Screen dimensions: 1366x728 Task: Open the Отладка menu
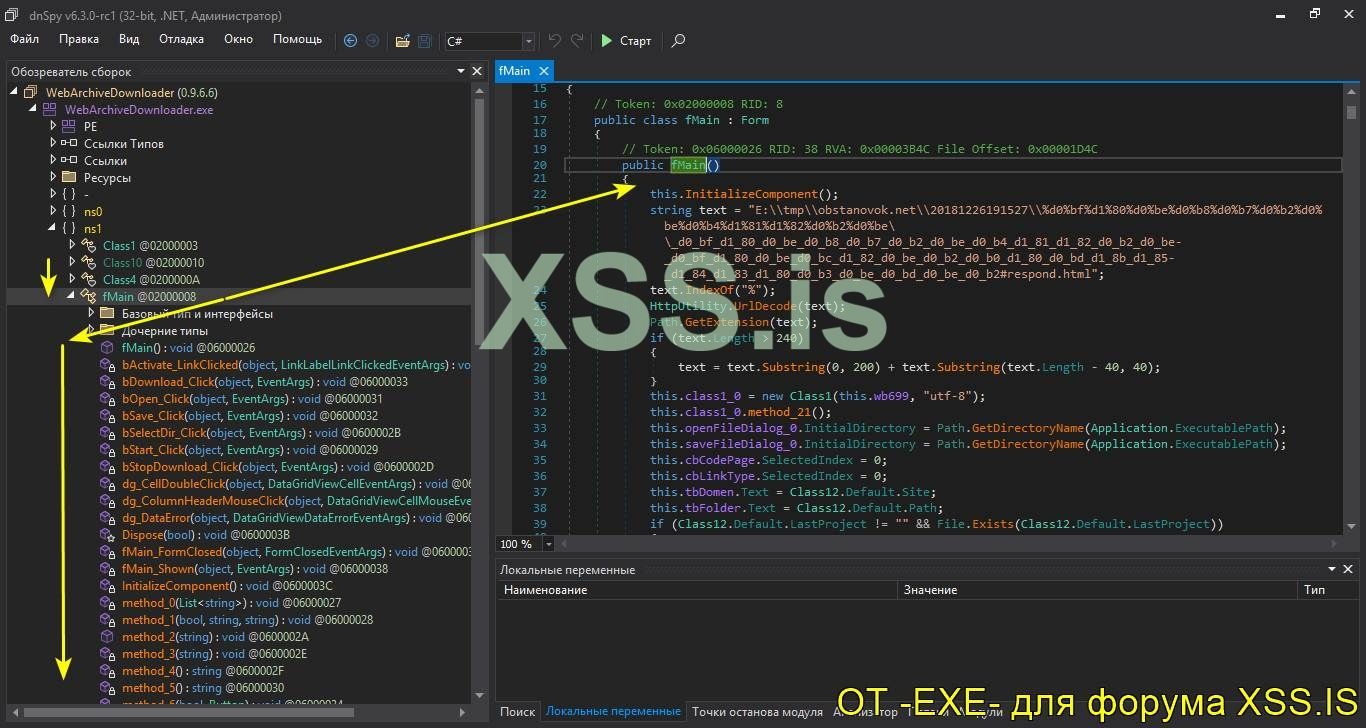point(181,39)
